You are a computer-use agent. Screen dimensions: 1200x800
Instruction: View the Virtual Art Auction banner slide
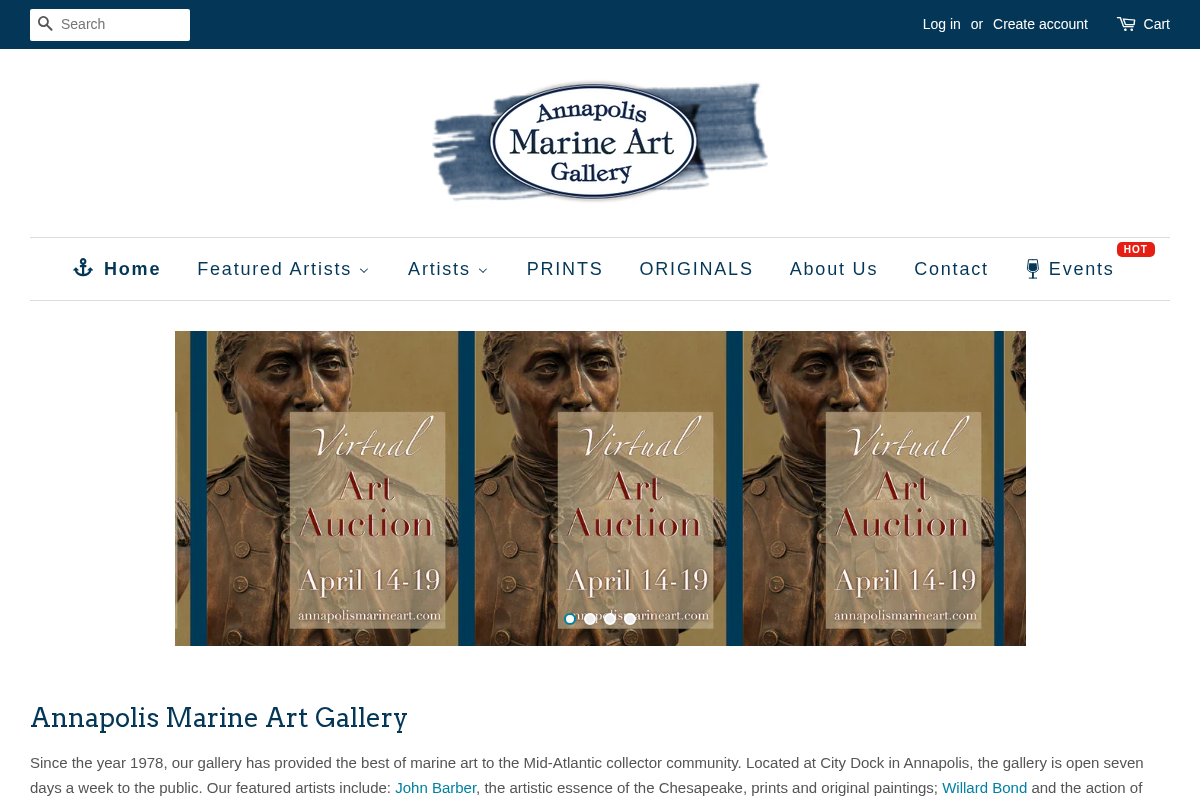coord(600,488)
